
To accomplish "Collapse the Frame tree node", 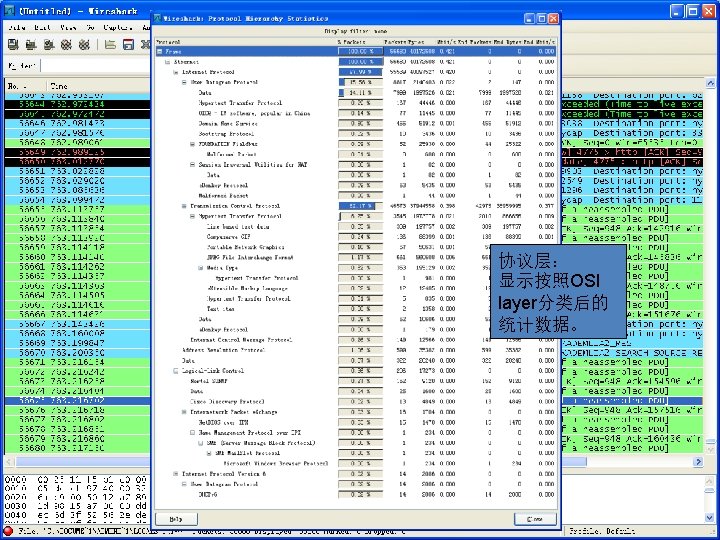I will pyautogui.click(x=159, y=52).
